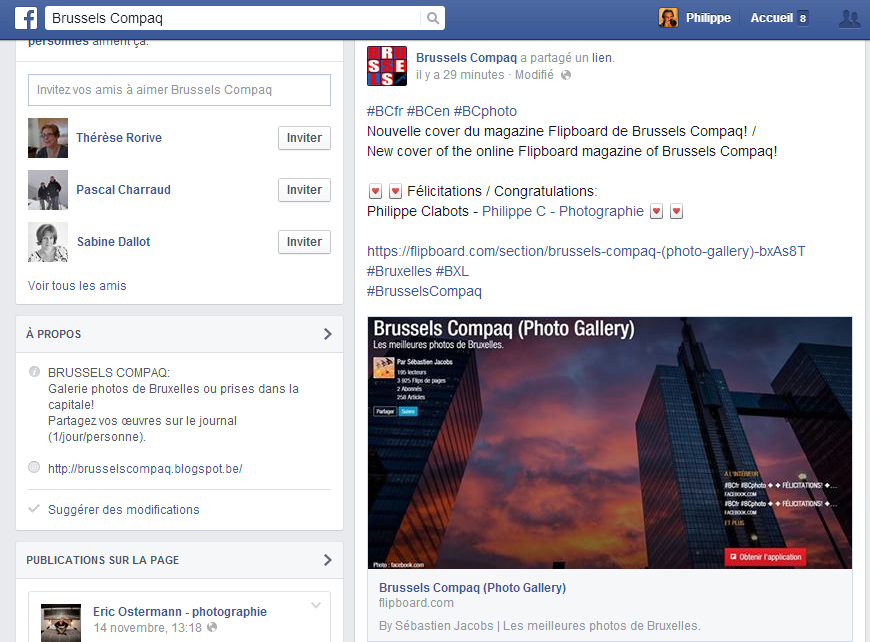Image resolution: width=870 pixels, height=642 pixels.
Task: Click the Flipboard gallery preview image
Action: [x=609, y=443]
